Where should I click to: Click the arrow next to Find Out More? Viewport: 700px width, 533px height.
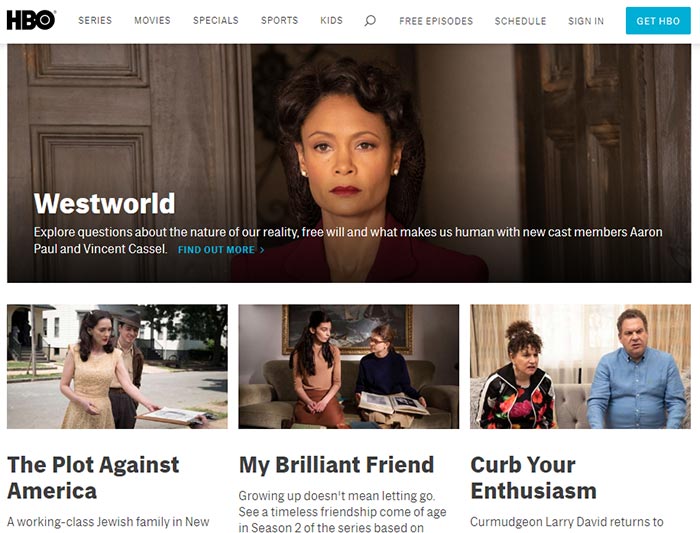[x=262, y=250]
